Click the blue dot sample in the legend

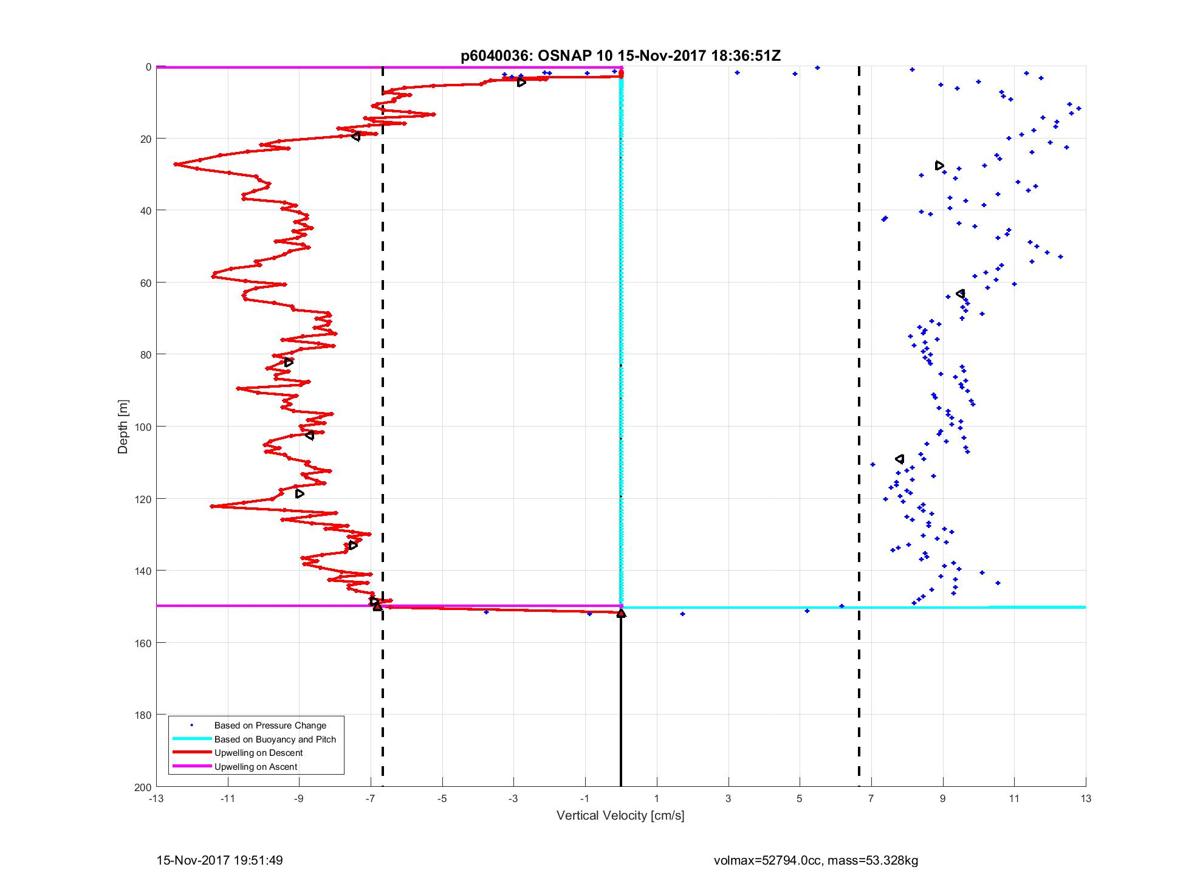click(191, 725)
